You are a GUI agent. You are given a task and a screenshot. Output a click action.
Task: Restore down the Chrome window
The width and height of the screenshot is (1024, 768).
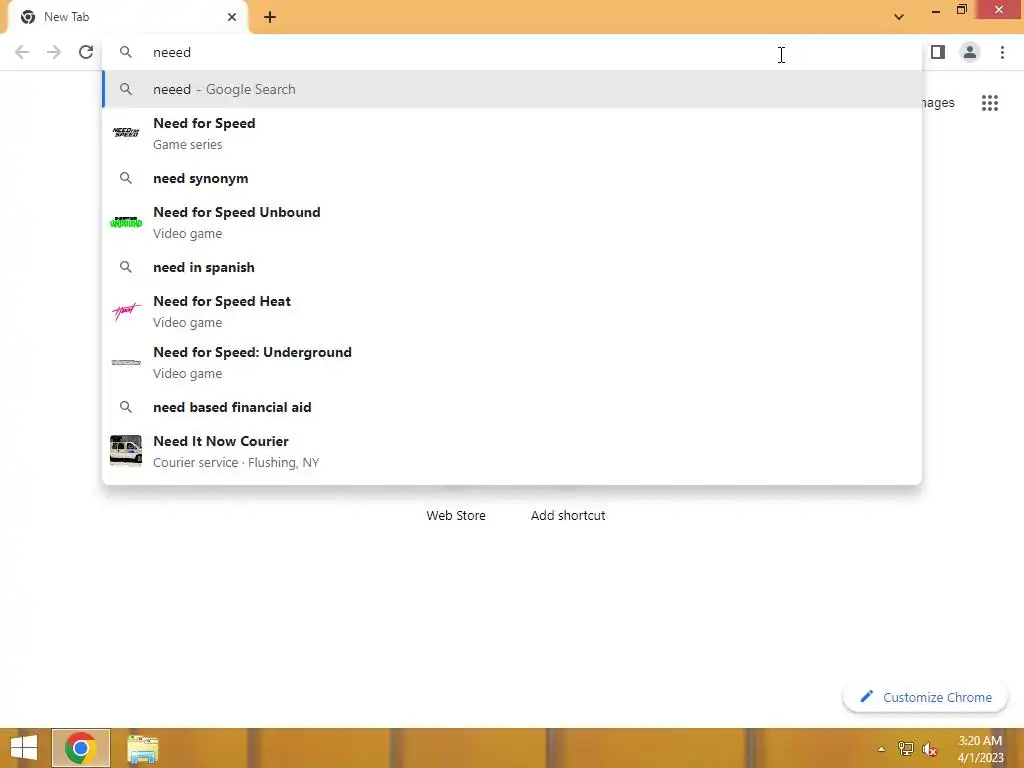coord(961,10)
